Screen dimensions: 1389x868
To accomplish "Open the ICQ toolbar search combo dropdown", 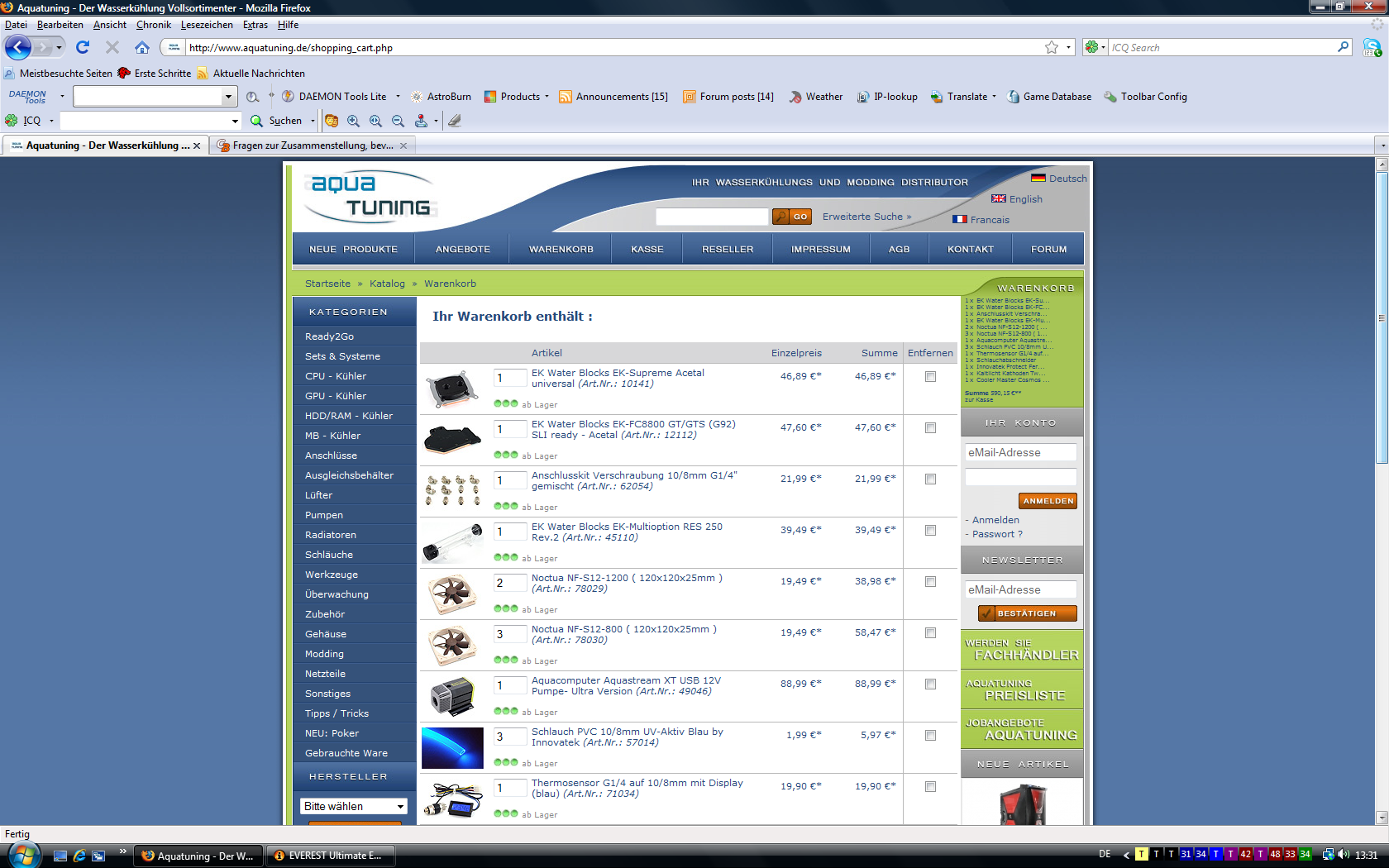I will [x=234, y=121].
